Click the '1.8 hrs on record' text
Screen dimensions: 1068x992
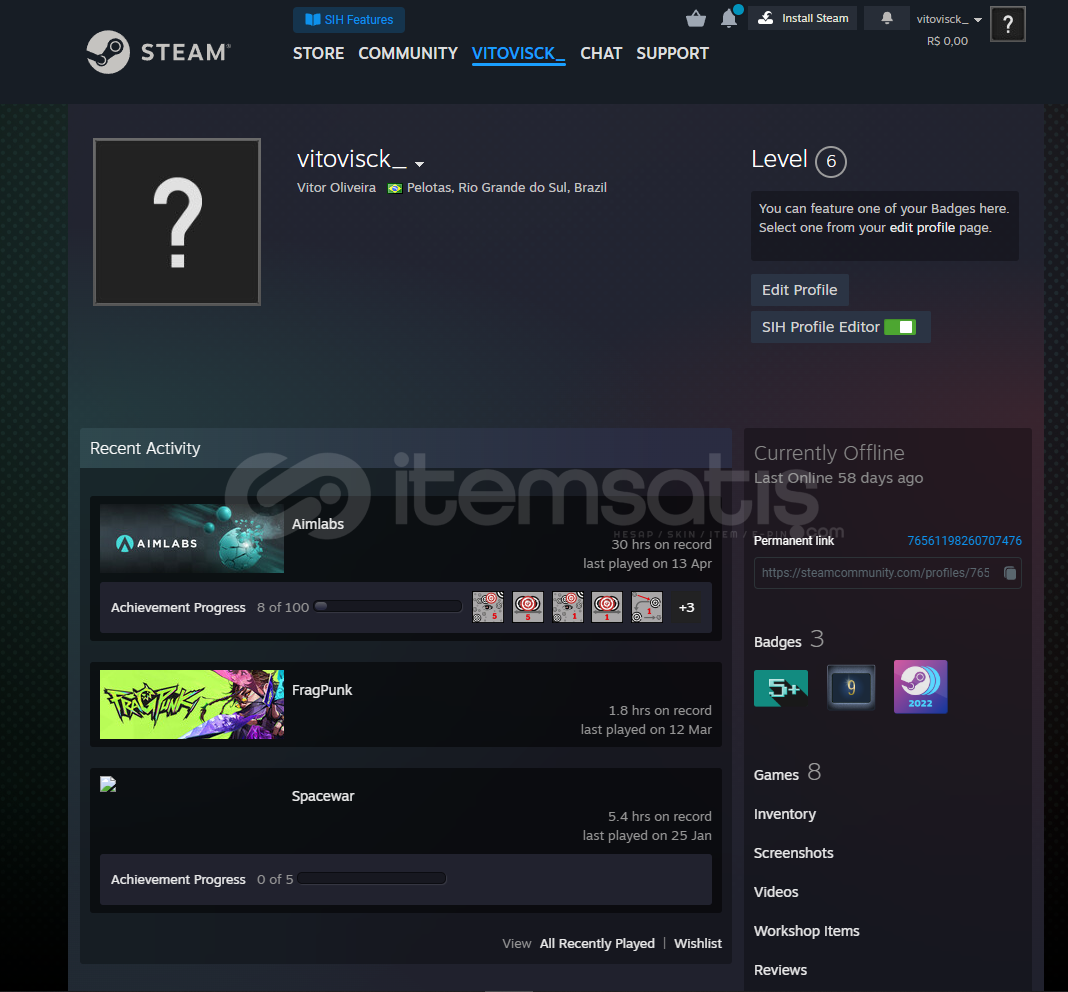[x=660, y=711]
